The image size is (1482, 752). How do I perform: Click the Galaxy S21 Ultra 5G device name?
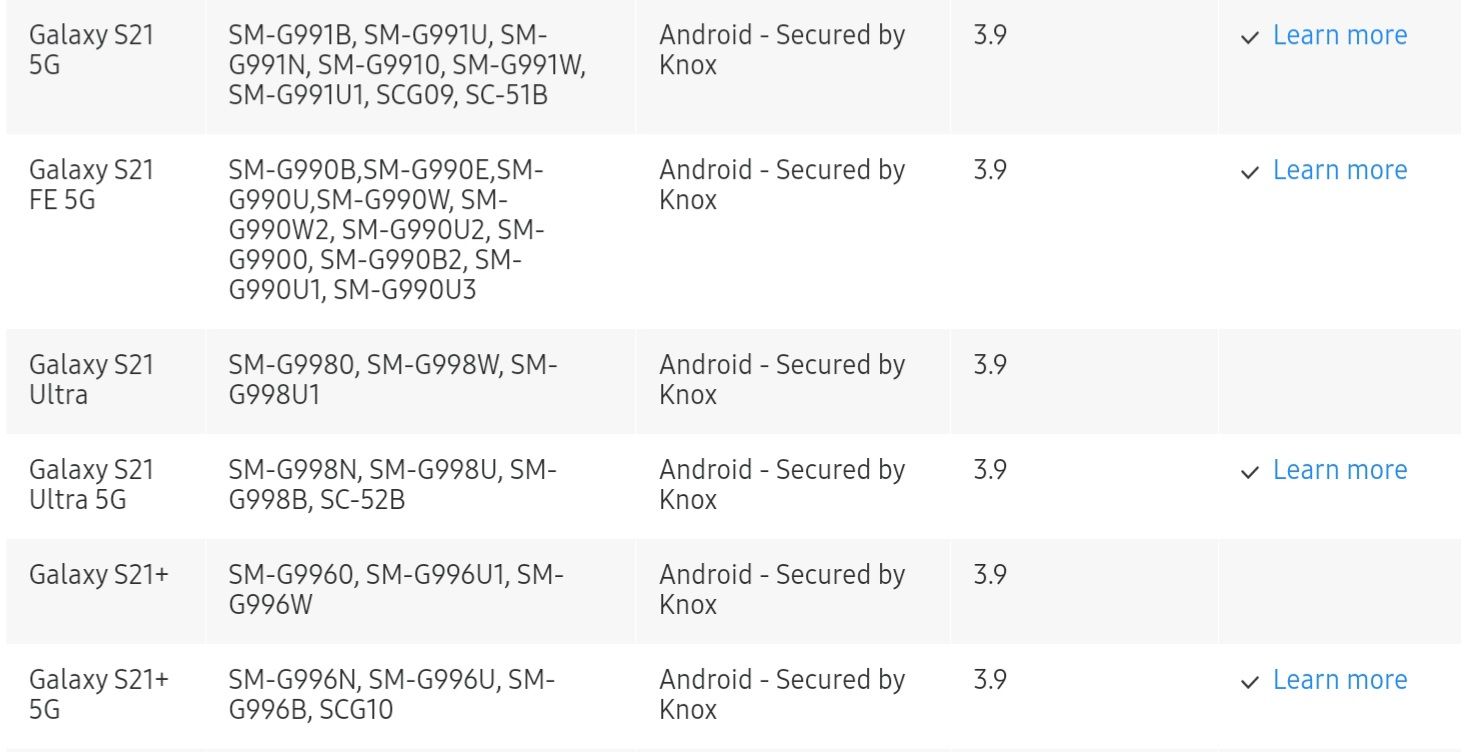coord(91,485)
